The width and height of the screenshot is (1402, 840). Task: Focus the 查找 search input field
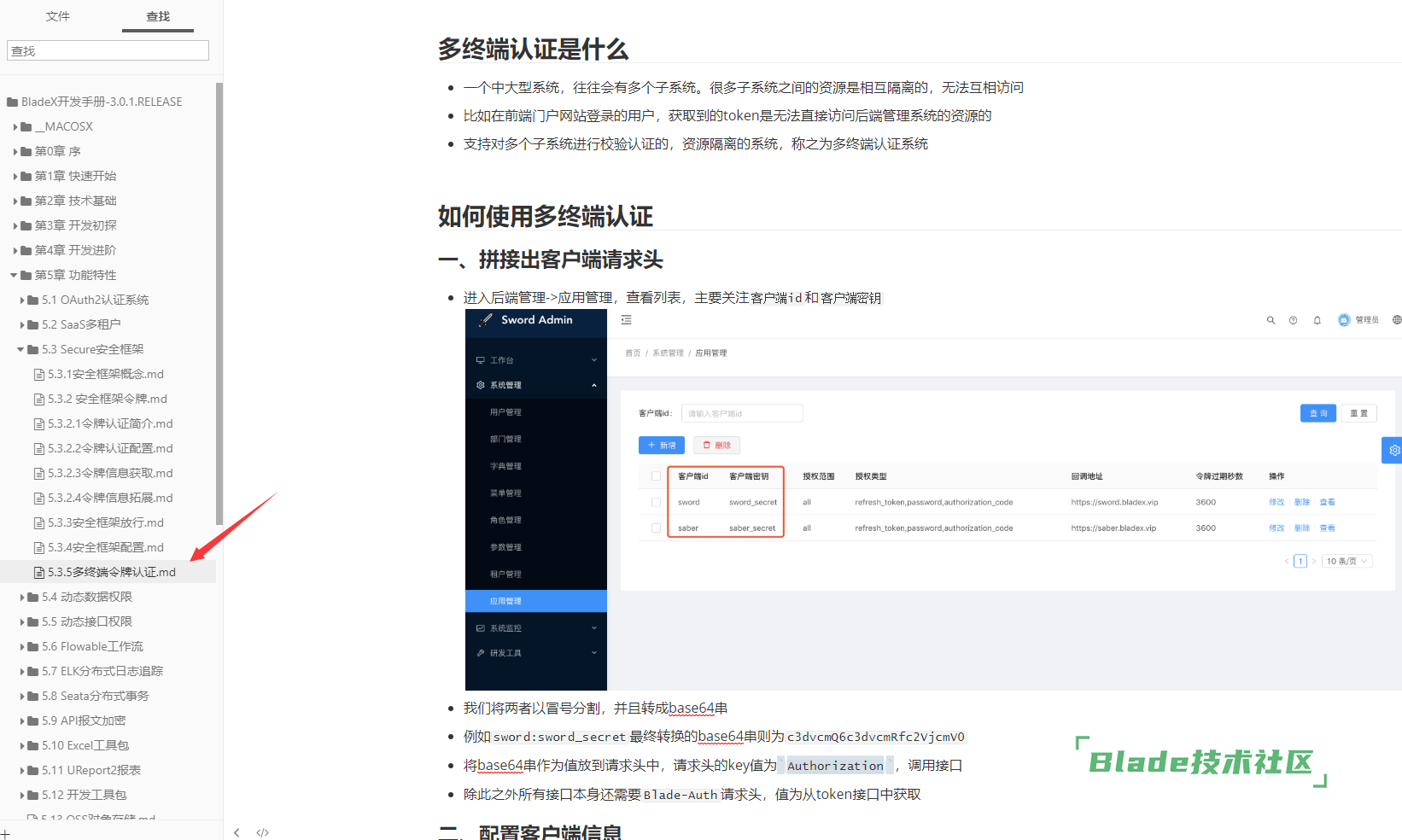[x=108, y=51]
